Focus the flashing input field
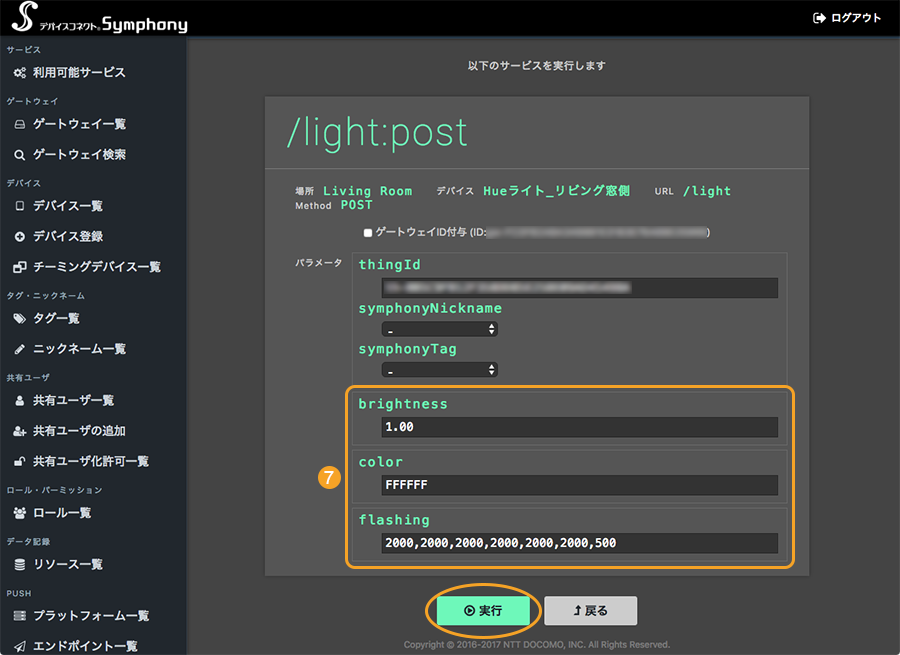Viewport: 900px width, 655px height. pos(580,543)
